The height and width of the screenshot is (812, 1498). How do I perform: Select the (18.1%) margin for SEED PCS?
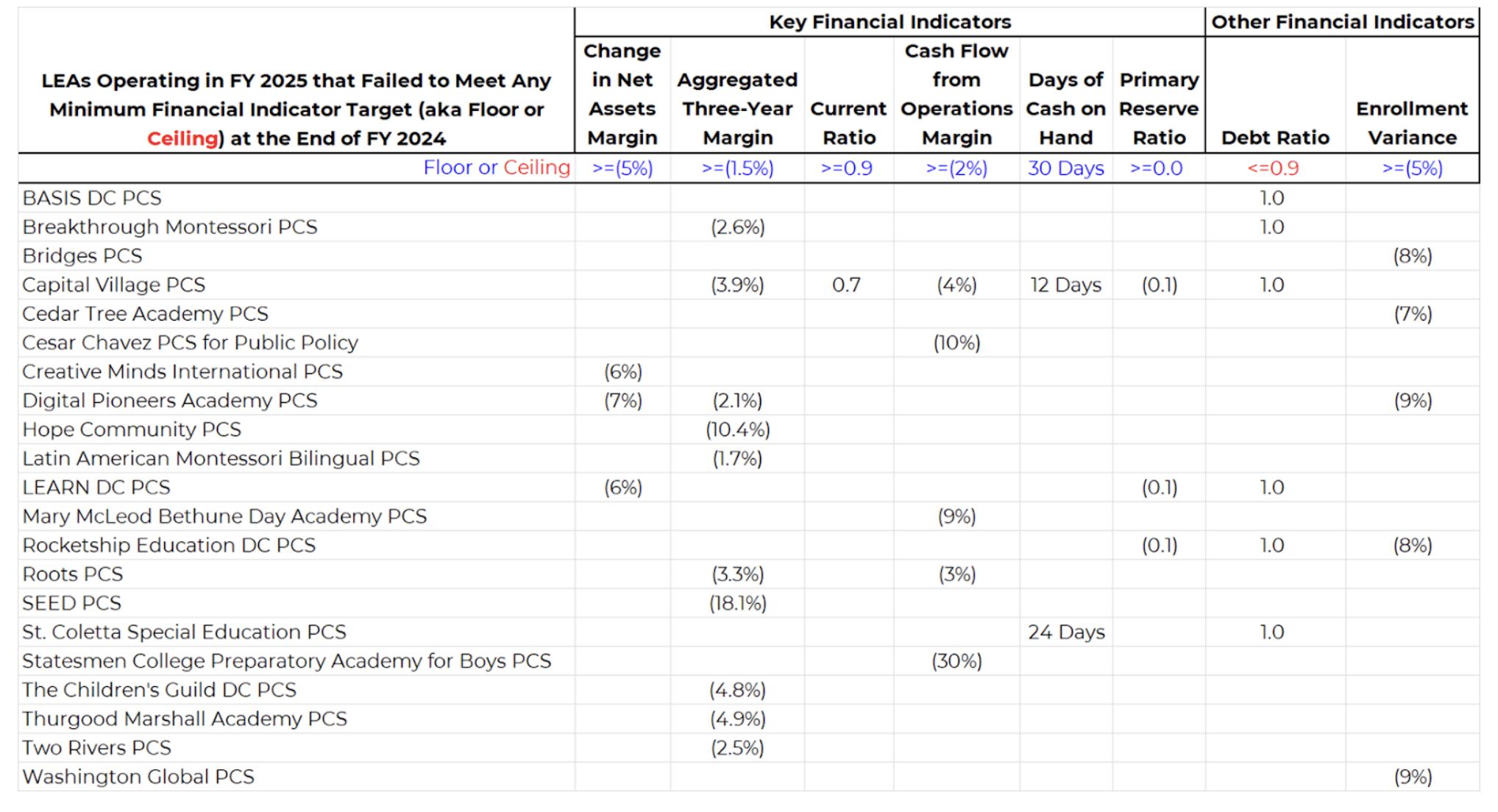click(737, 603)
